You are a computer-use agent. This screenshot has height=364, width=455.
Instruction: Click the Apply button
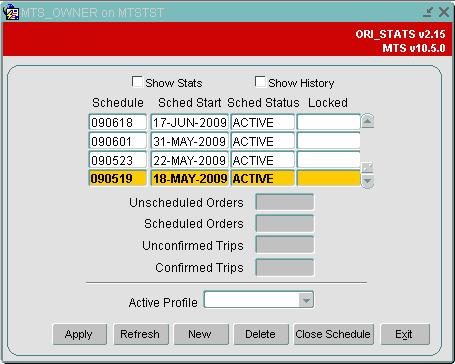(80, 334)
